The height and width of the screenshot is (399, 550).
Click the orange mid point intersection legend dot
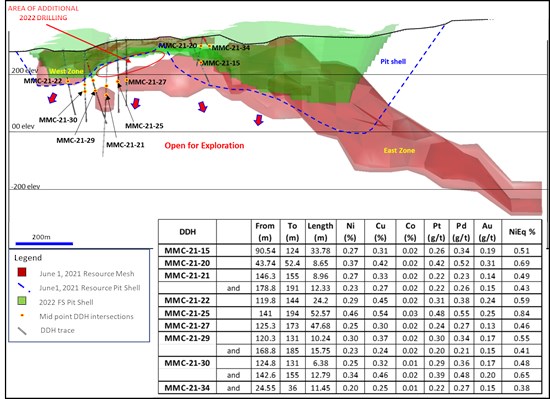[x=22, y=316]
